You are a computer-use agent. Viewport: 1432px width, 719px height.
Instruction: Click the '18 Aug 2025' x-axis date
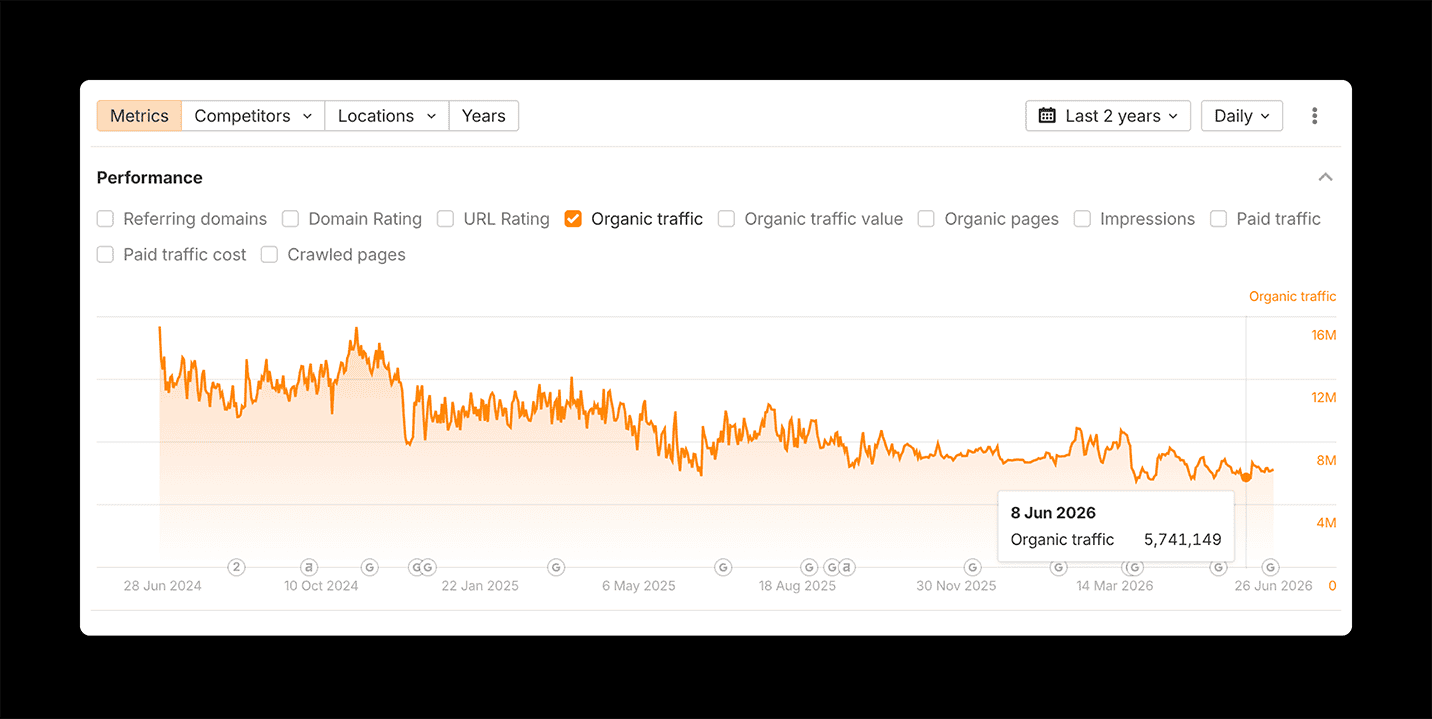tap(797, 586)
